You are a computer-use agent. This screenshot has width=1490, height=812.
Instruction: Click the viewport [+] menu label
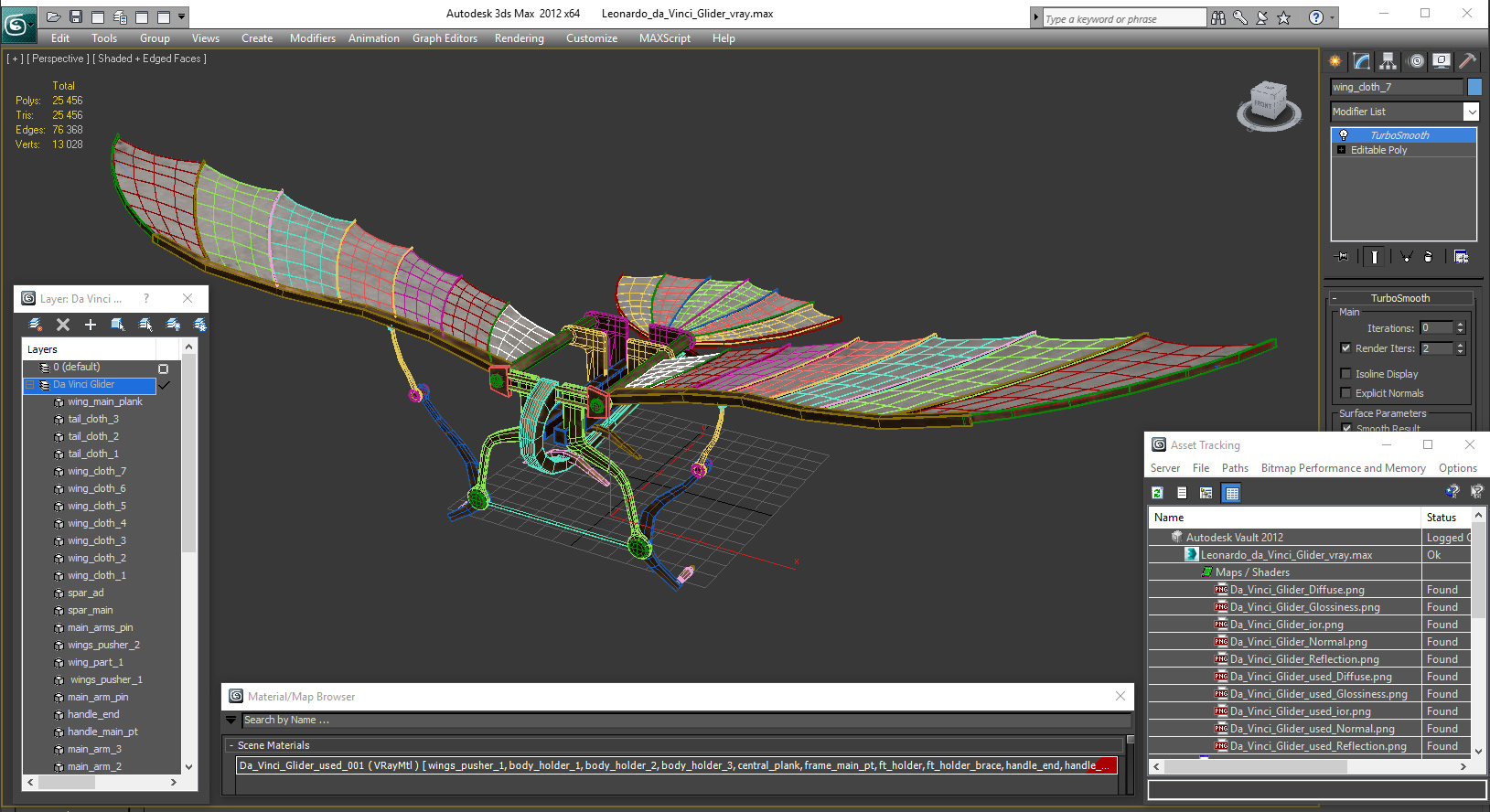click(15, 59)
